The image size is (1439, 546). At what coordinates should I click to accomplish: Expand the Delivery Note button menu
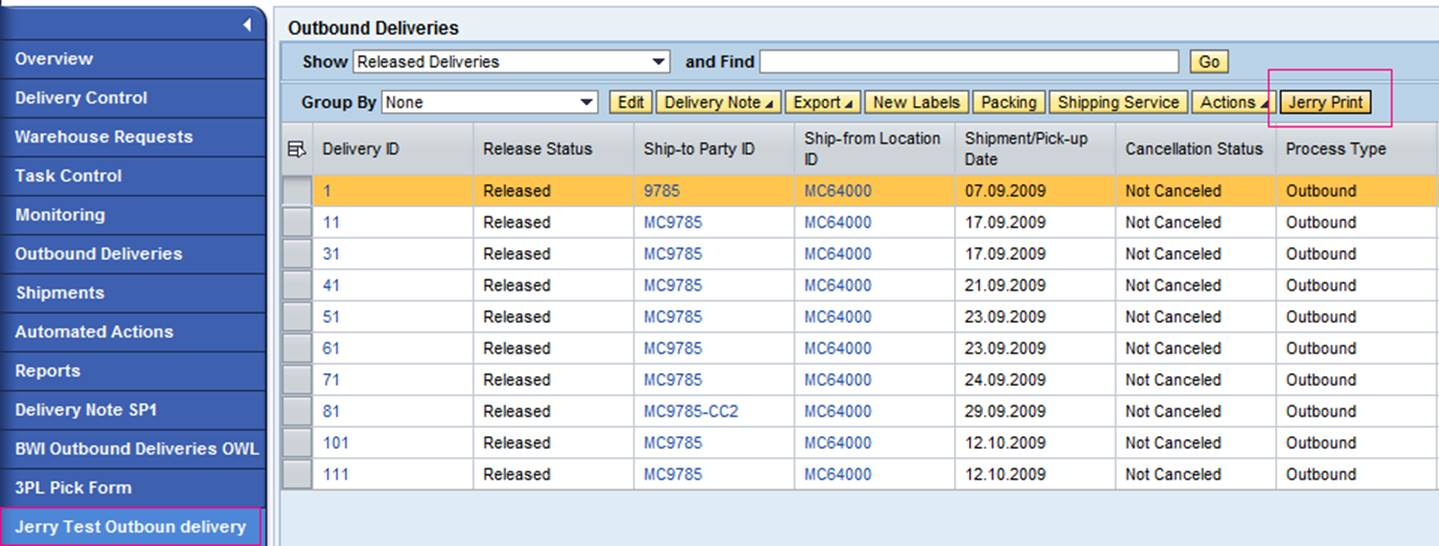click(x=719, y=102)
